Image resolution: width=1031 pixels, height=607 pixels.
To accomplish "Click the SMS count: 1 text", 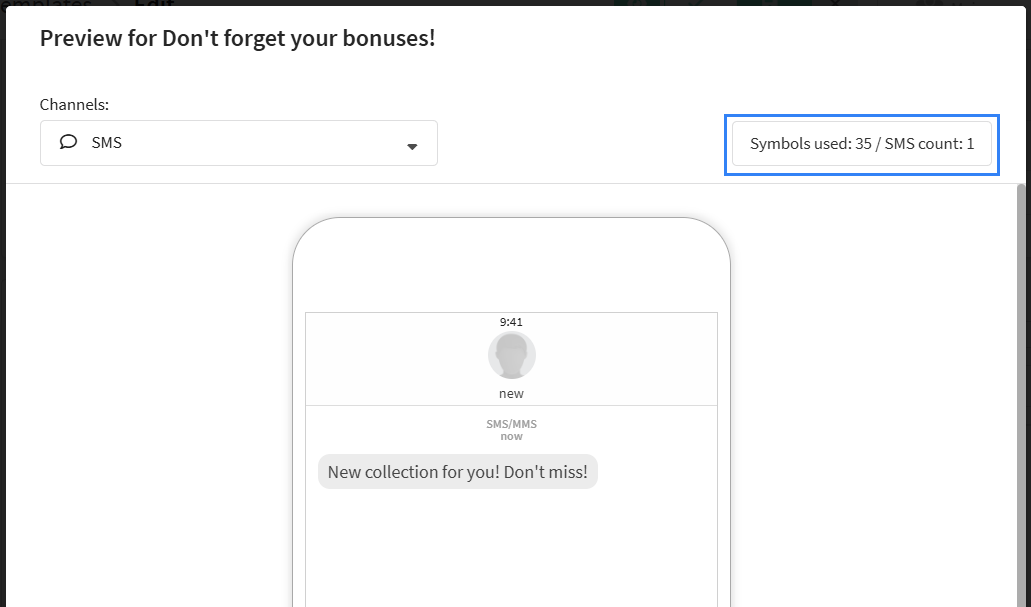I will click(x=929, y=144).
